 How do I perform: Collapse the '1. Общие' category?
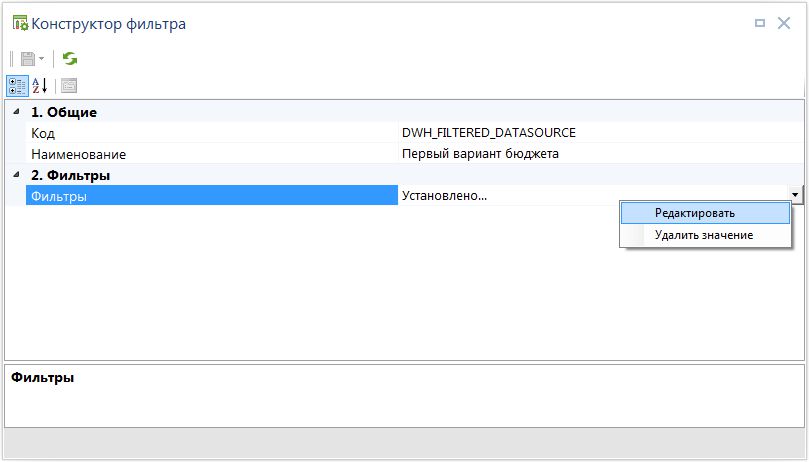[15, 112]
